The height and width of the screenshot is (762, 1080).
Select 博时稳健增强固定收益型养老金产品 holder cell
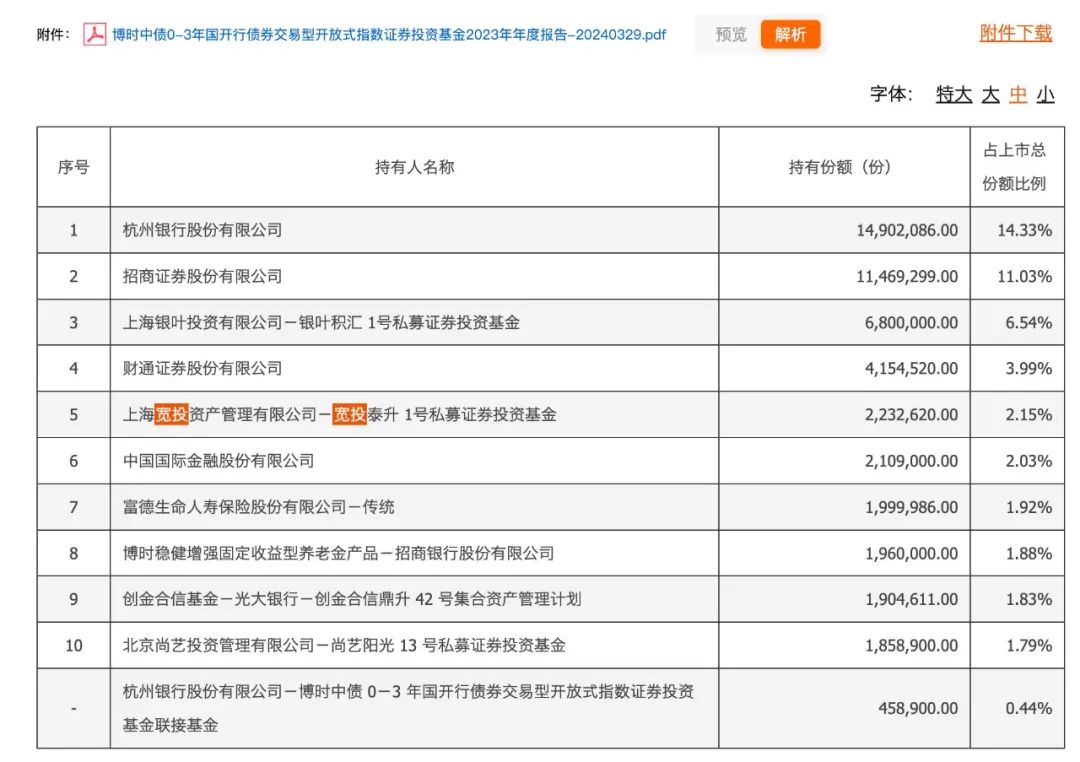click(415, 553)
